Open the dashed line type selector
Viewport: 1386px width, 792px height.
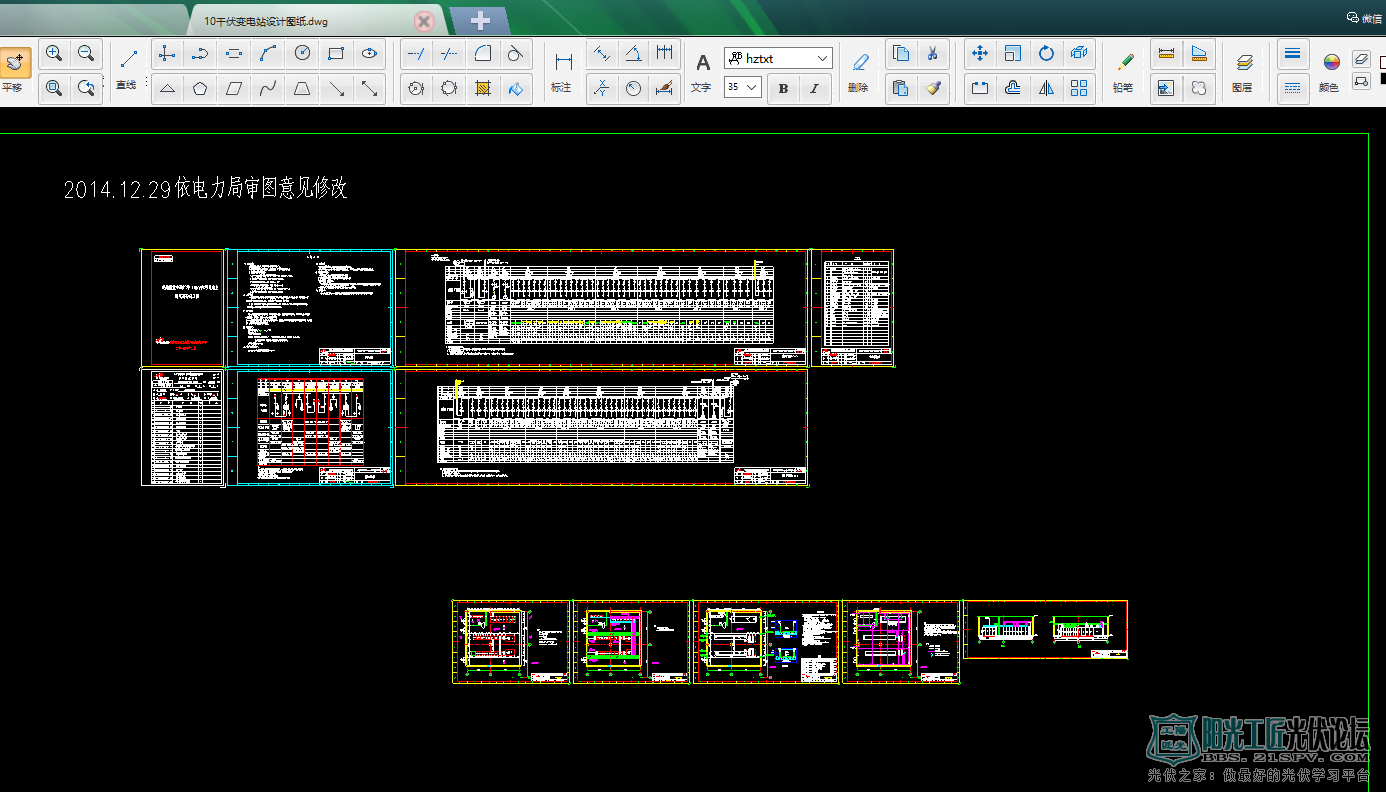pyautogui.click(x=1292, y=88)
